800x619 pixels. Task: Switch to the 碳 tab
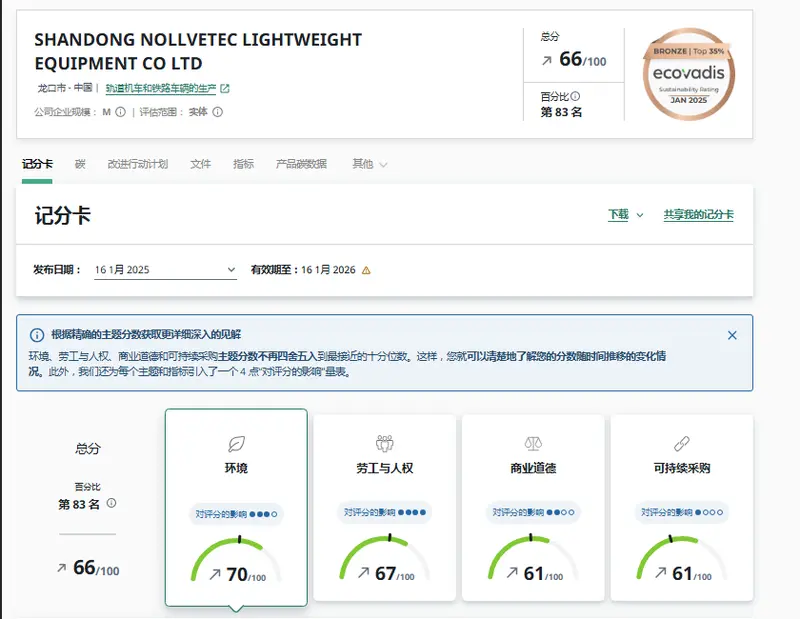tap(80, 164)
